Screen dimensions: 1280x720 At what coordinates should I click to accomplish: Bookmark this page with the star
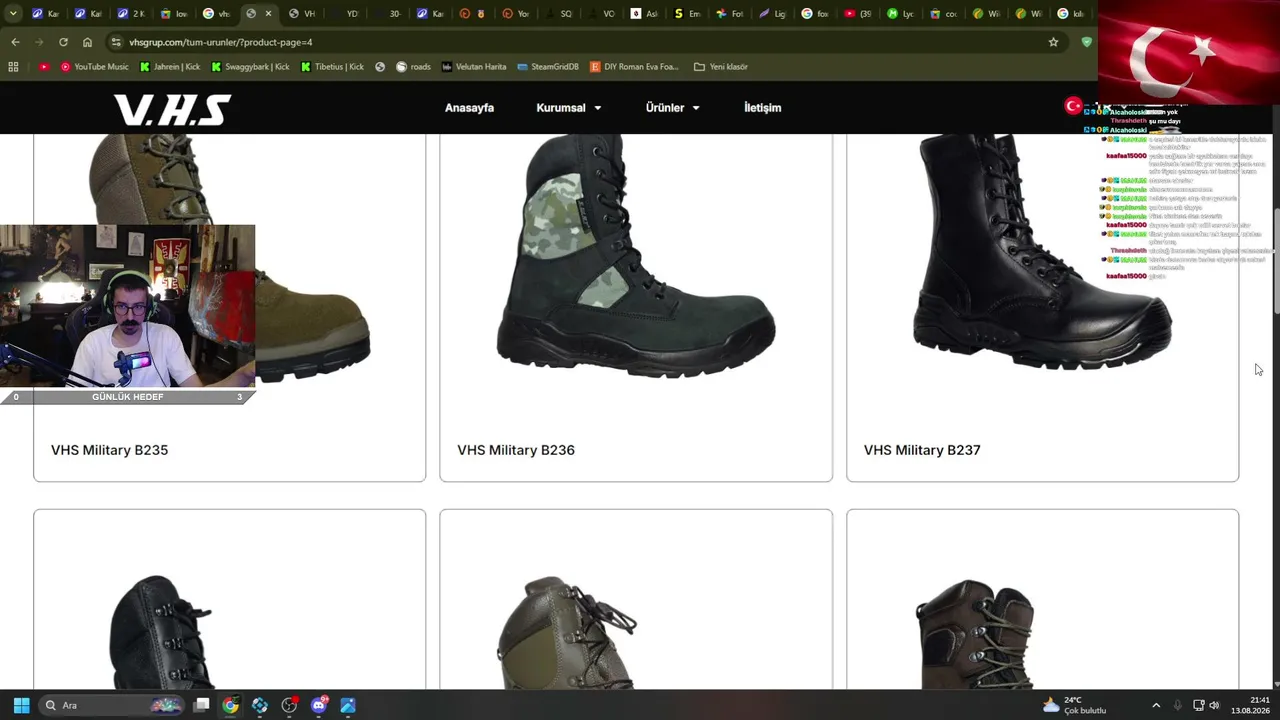tap(1053, 42)
